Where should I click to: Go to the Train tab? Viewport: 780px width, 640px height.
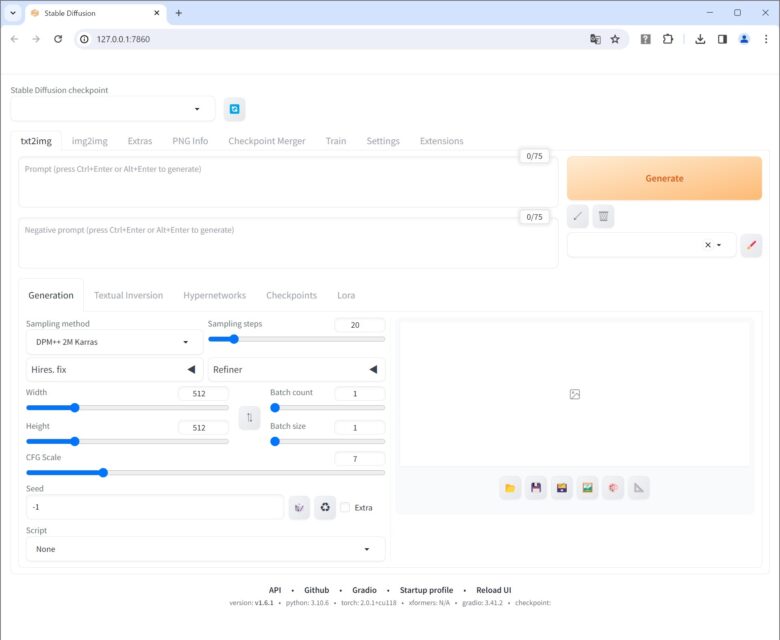[336, 141]
